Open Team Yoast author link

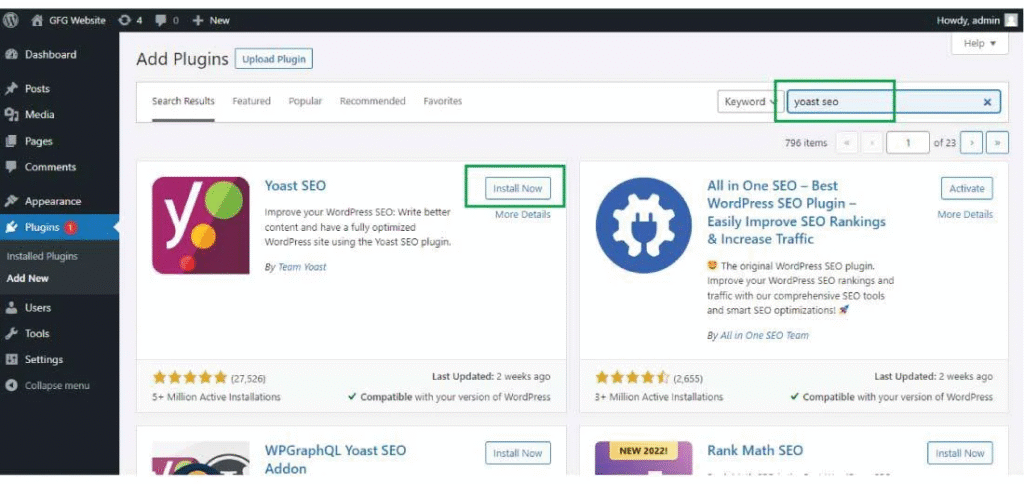302,267
